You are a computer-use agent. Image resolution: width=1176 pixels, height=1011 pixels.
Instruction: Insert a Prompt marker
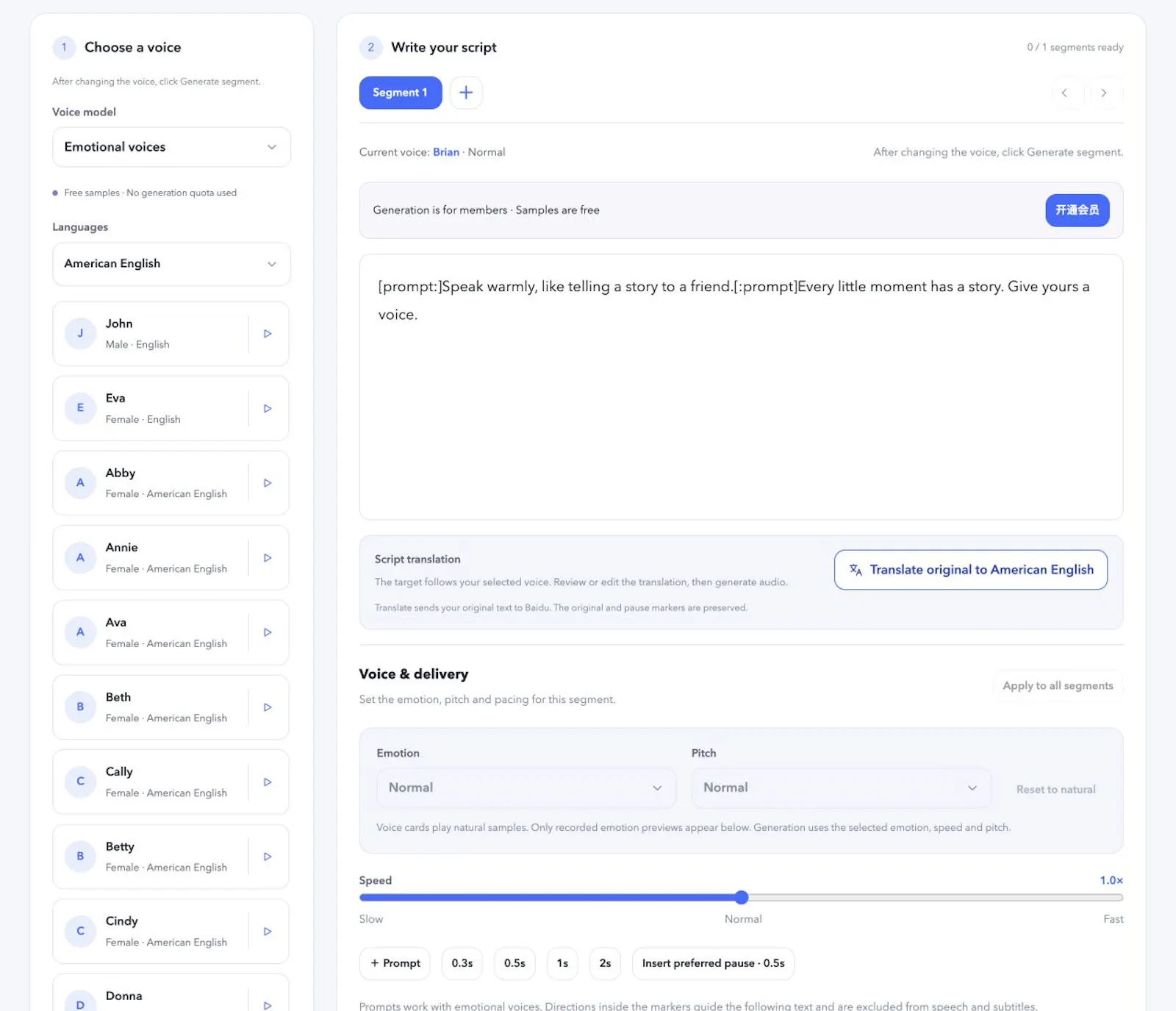(x=395, y=963)
